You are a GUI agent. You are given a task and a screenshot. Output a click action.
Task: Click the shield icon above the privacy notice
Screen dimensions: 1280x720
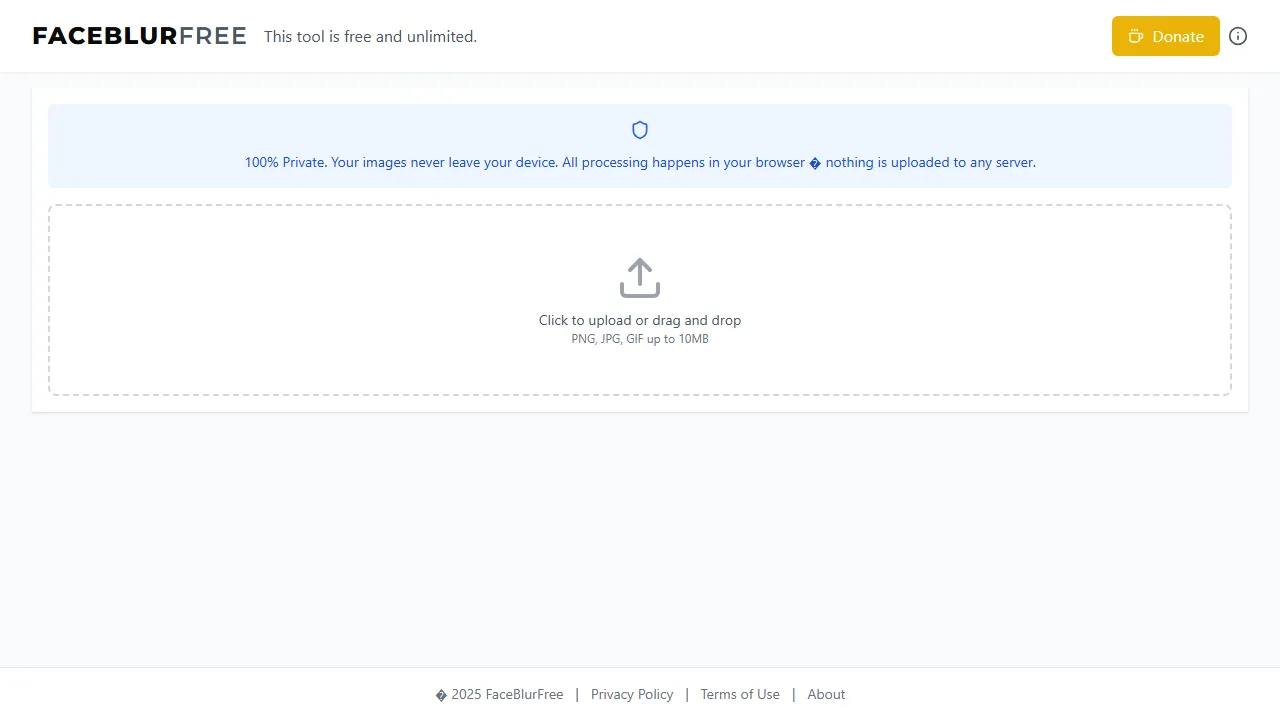pyautogui.click(x=639, y=130)
